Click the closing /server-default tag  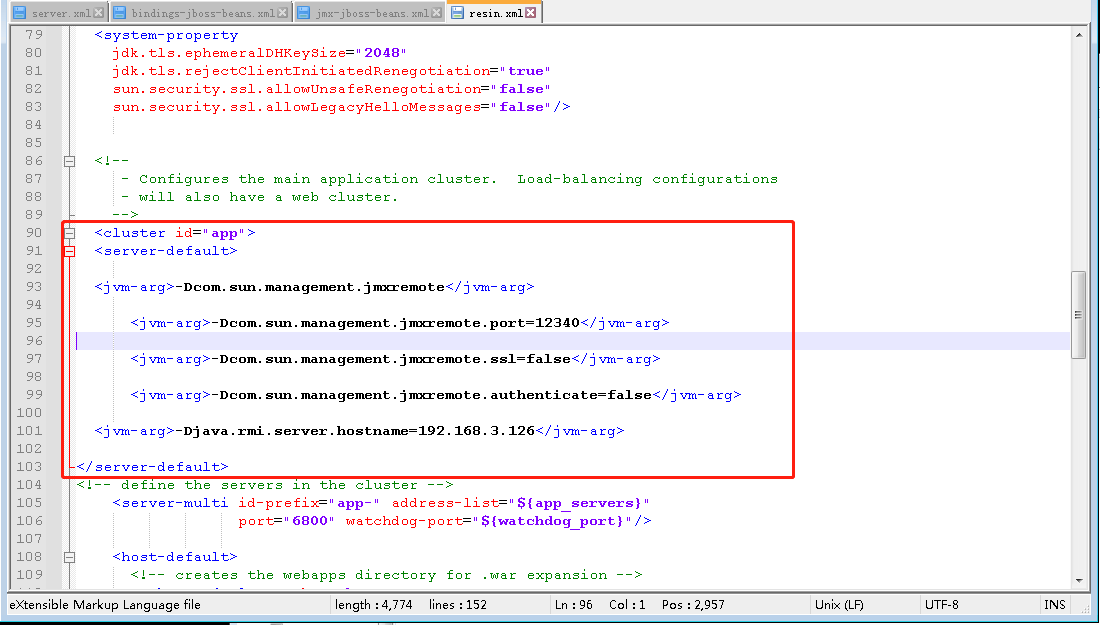coord(152,467)
